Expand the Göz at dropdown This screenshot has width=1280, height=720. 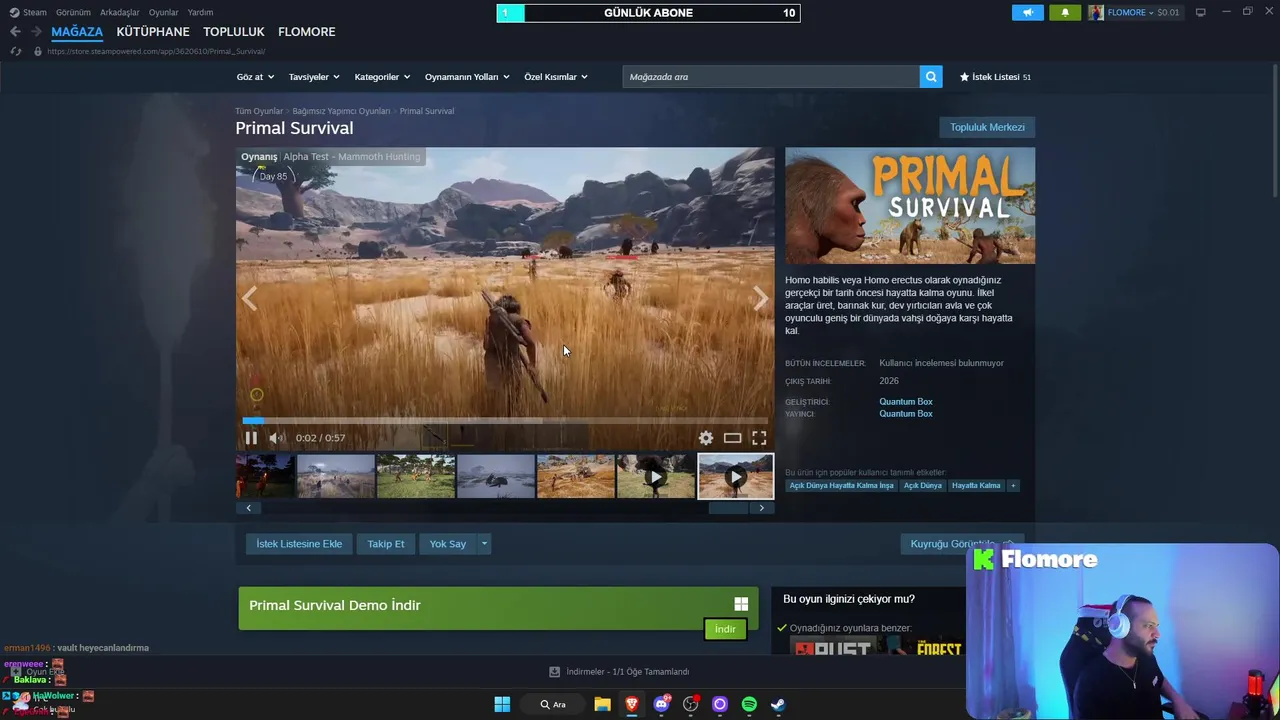(255, 77)
